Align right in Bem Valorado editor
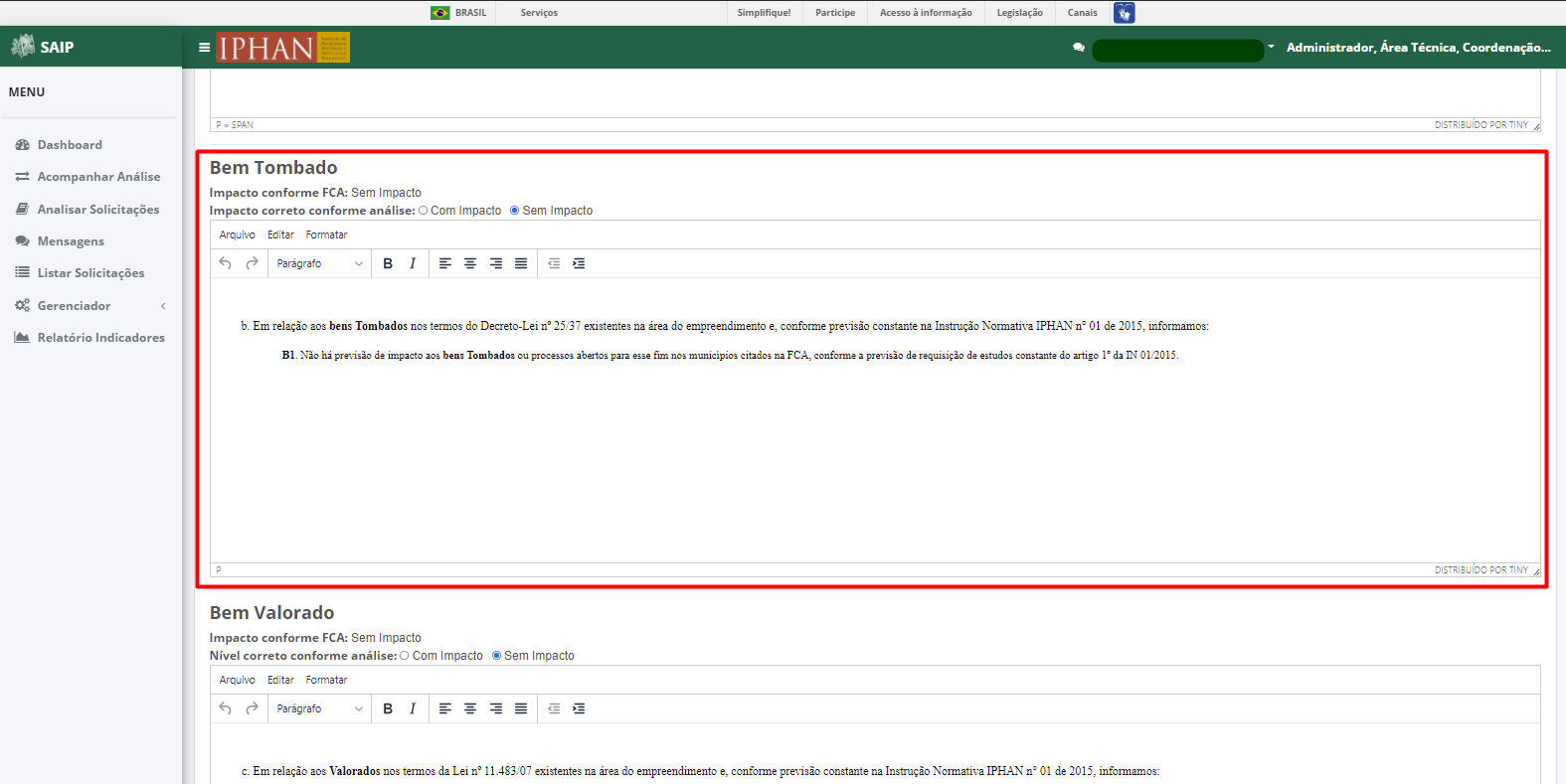This screenshot has width=1566, height=784. click(496, 708)
